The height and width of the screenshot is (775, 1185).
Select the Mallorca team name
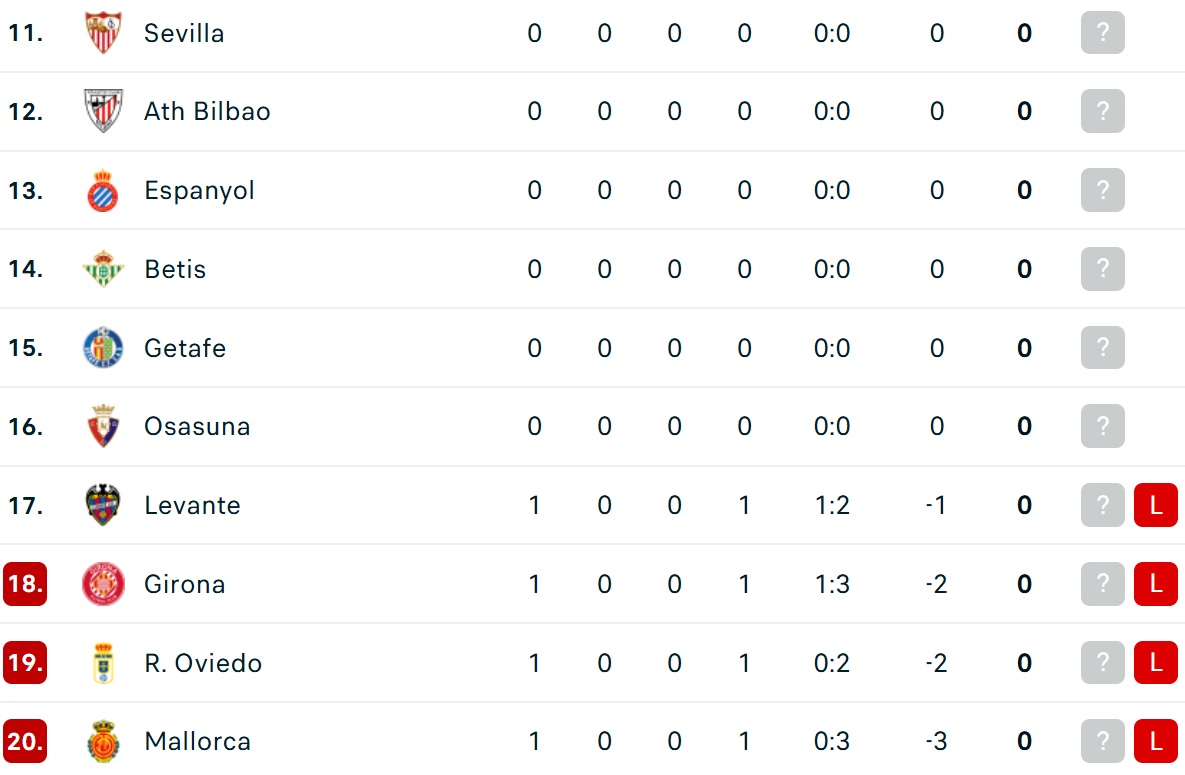pyautogui.click(x=197, y=741)
